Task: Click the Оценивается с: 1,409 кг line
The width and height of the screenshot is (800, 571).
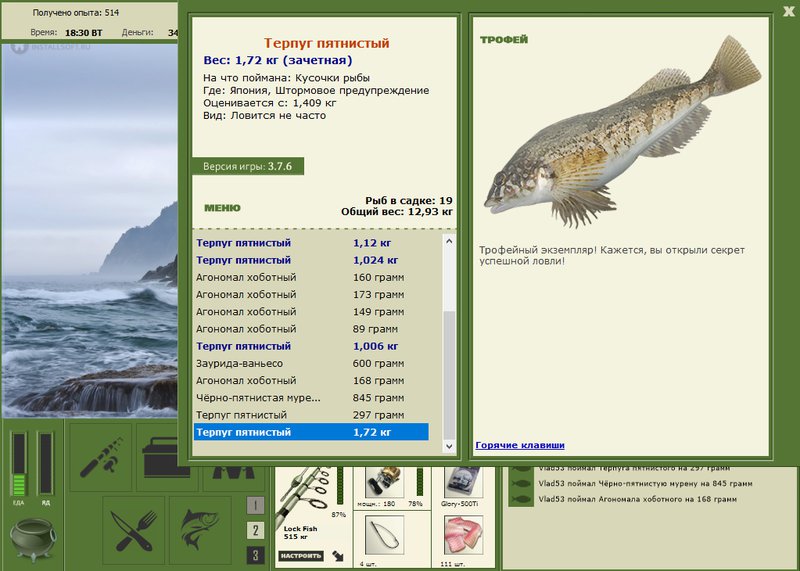Action: point(269,103)
